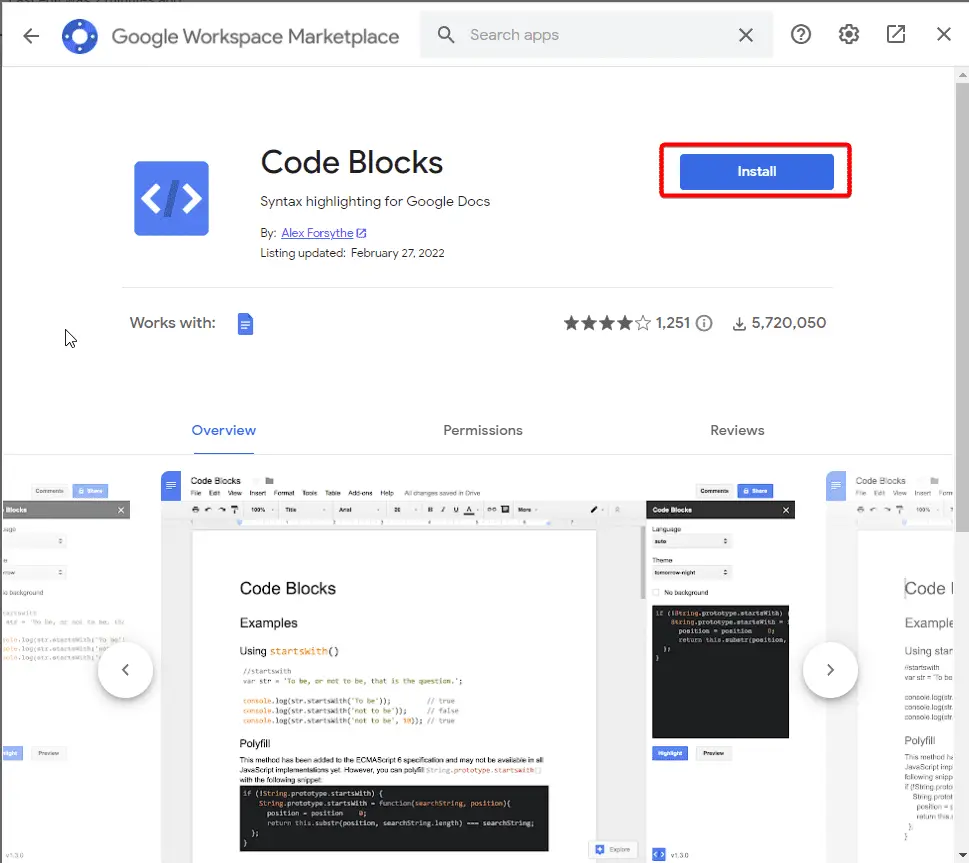Screen dimensions: 969x863
Task: Click the 1,251 ratings count
Action: pyautogui.click(x=672, y=323)
